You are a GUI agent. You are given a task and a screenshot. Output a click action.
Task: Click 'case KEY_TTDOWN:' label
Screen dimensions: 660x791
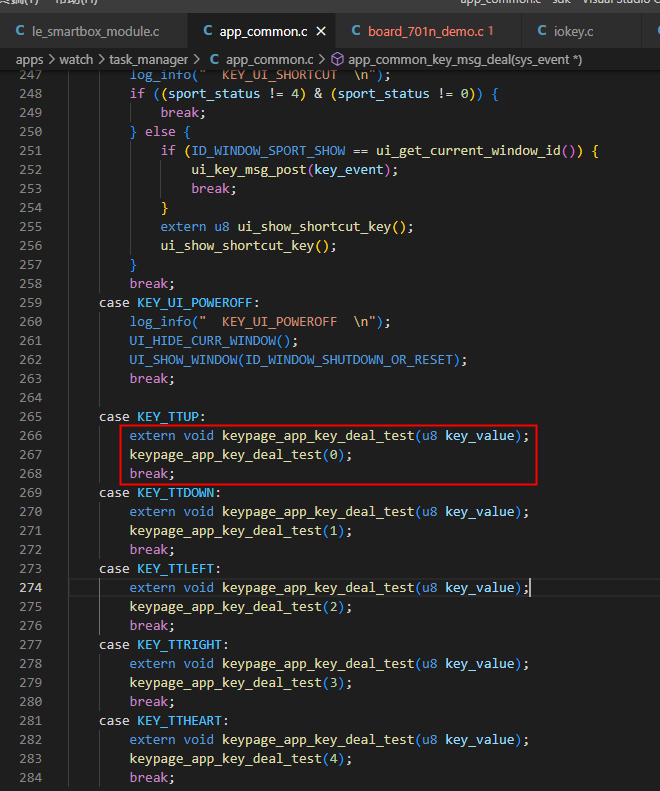159,493
